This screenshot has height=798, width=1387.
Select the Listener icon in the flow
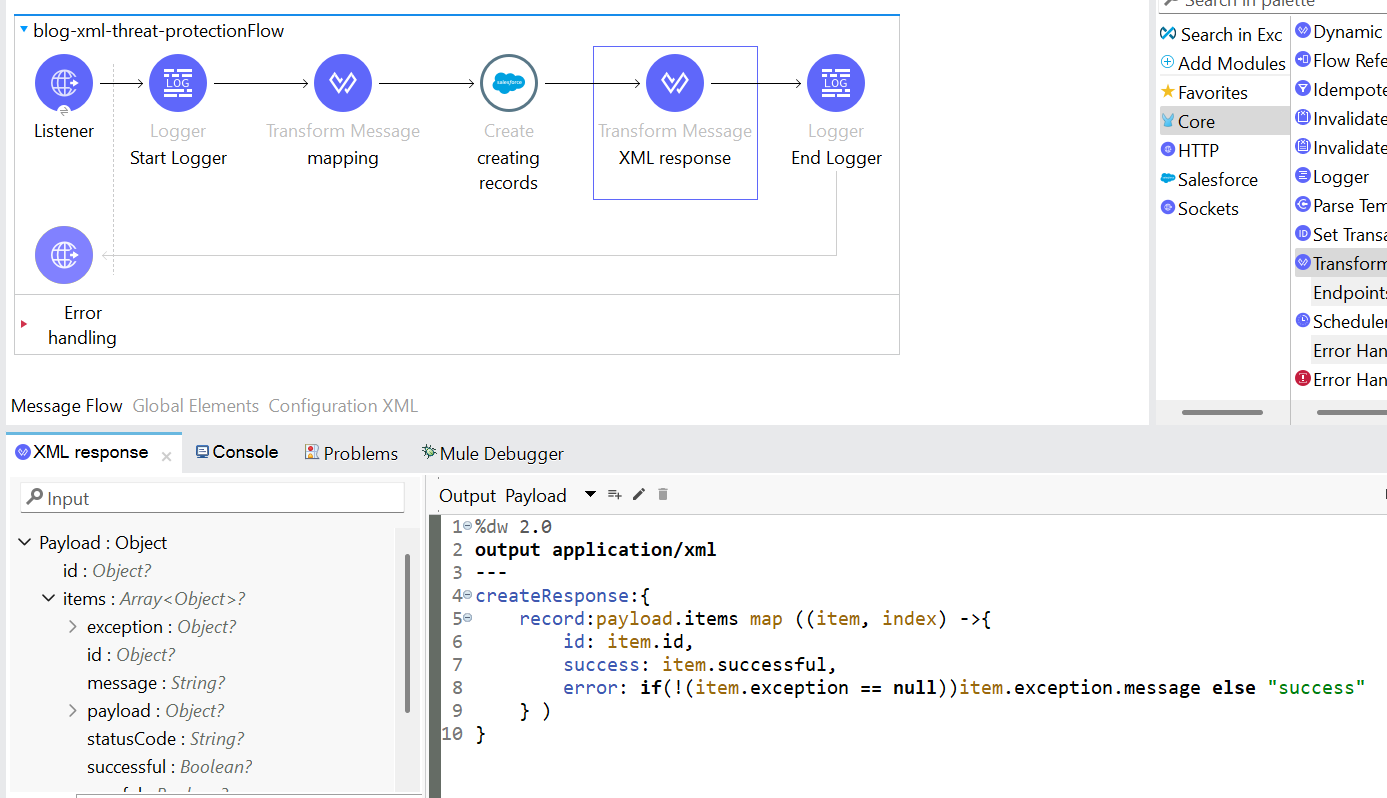point(63,83)
